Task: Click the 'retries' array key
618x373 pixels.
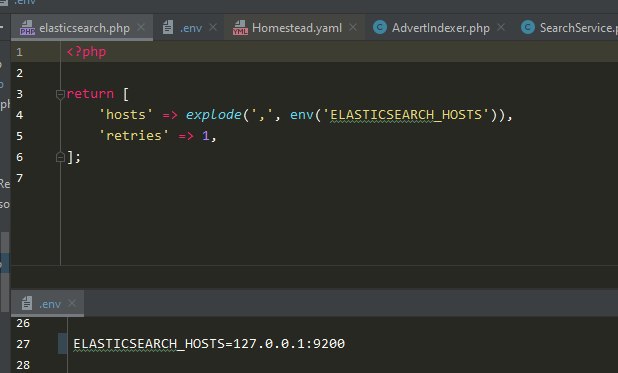Action: pos(134,136)
